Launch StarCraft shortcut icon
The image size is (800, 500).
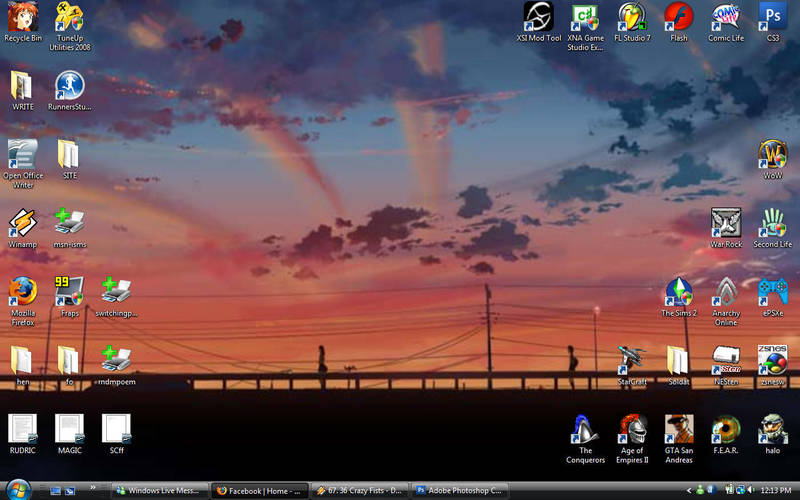pyautogui.click(x=633, y=365)
